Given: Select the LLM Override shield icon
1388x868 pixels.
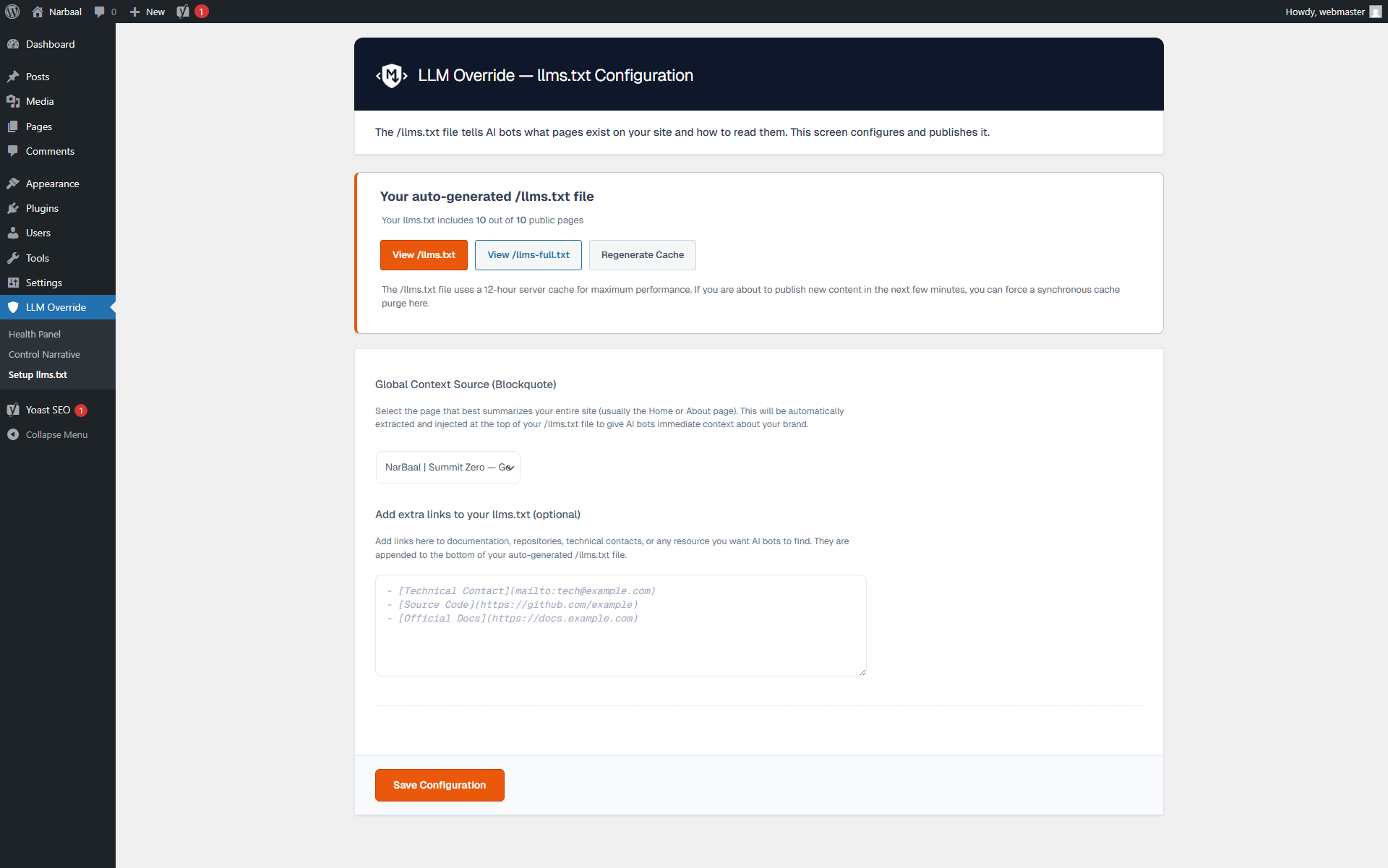Looking at the screenshot, I should click(x=13, y=306).
